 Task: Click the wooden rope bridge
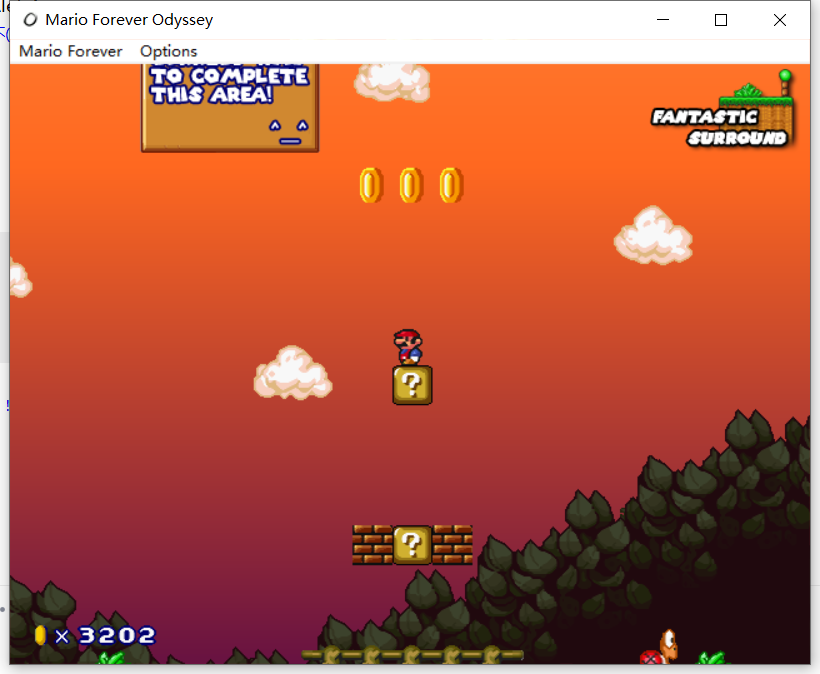click(x=412, y=655)
